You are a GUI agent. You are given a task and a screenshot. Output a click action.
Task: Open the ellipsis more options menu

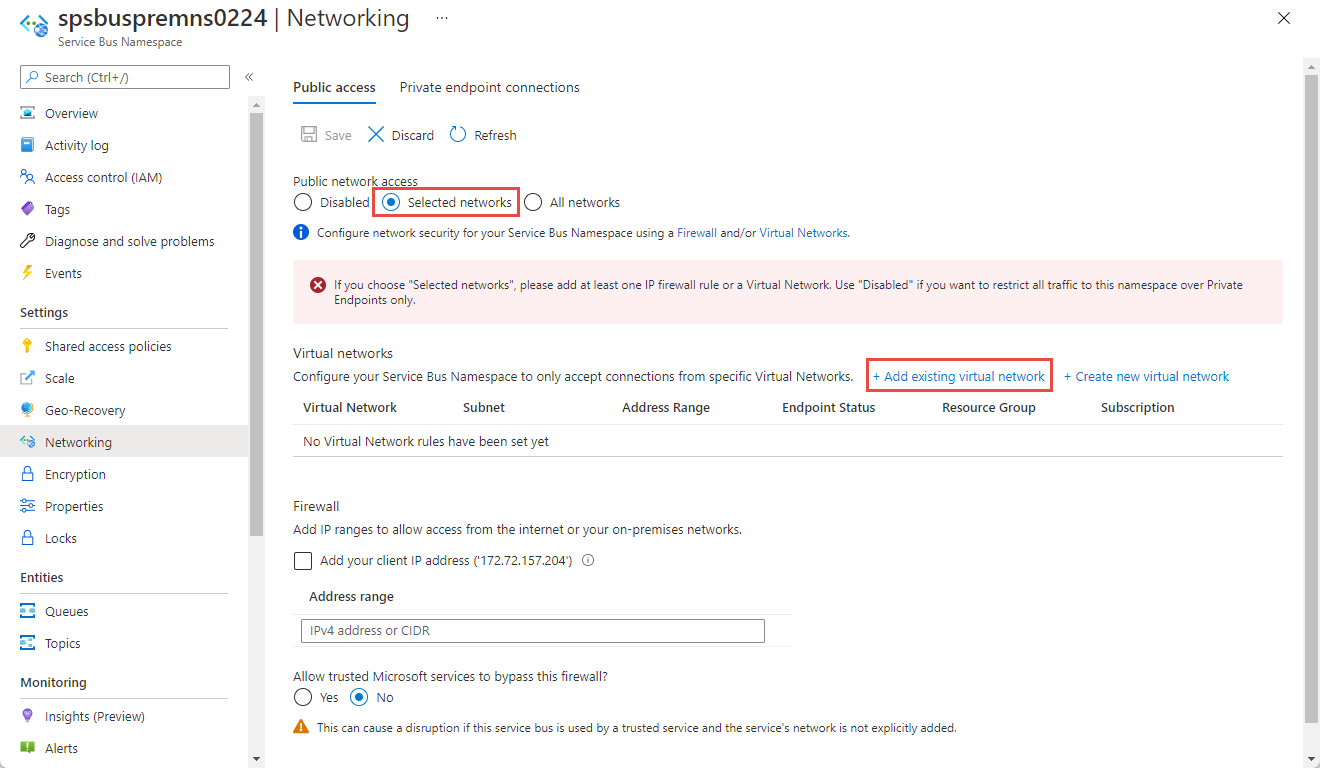point(442,18)
